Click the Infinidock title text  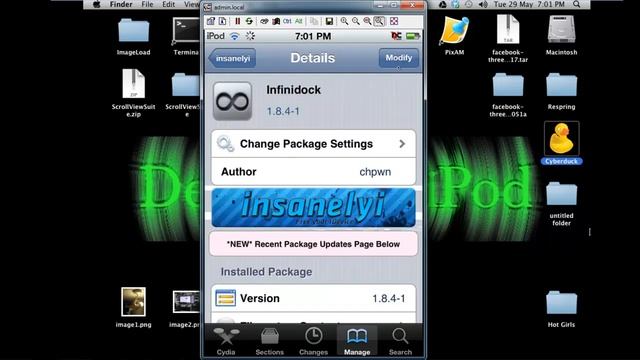[293, 90]
